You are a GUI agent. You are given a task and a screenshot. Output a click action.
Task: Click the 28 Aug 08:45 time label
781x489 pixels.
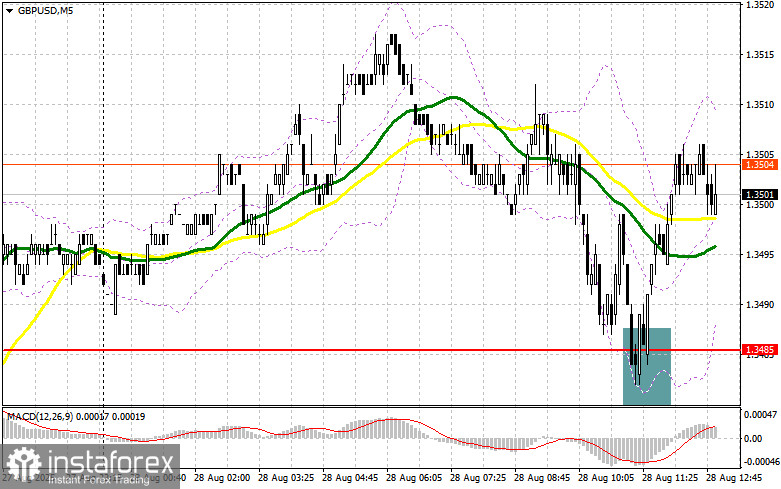[542, 478]
